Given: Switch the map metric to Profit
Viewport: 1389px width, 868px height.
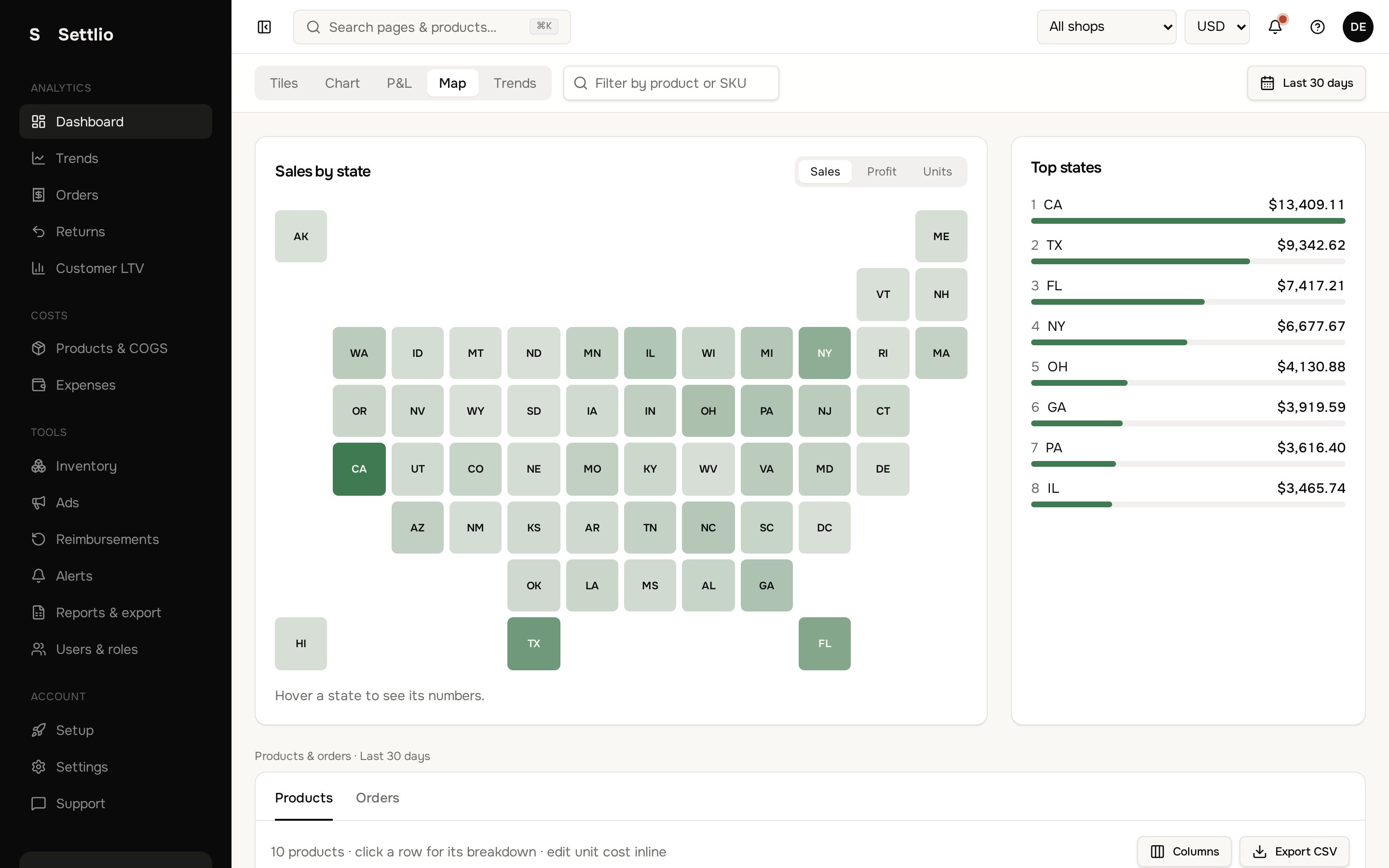Looking at the screenshot, I should pos(881,172).
